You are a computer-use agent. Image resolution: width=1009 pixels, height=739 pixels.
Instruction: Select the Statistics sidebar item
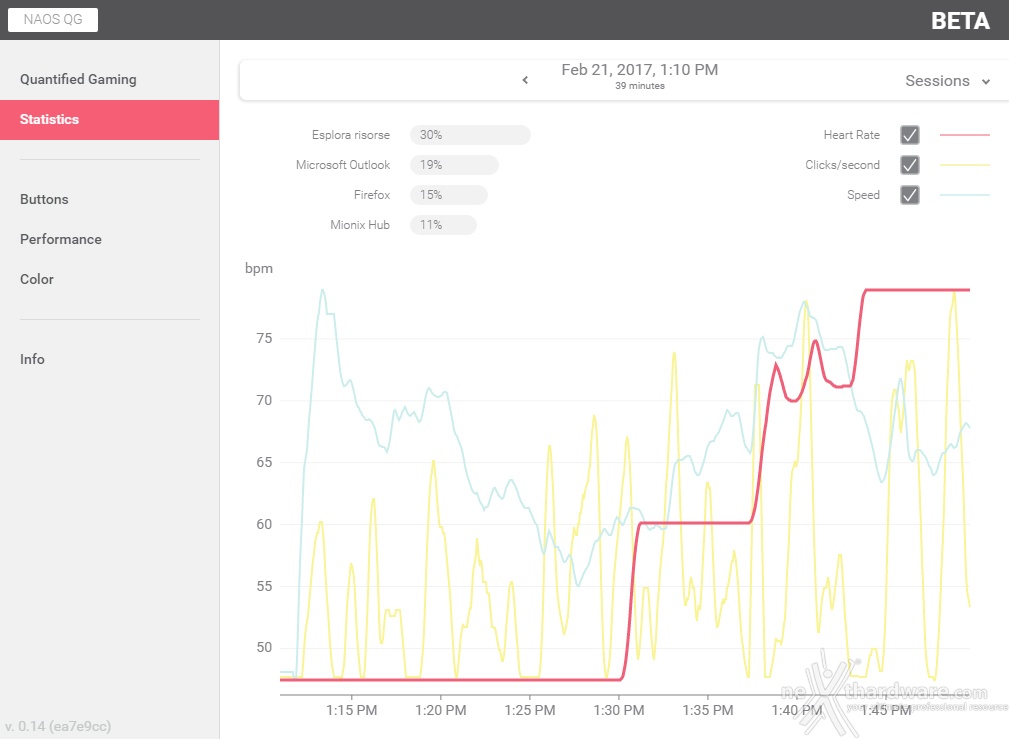pos(109,120)
